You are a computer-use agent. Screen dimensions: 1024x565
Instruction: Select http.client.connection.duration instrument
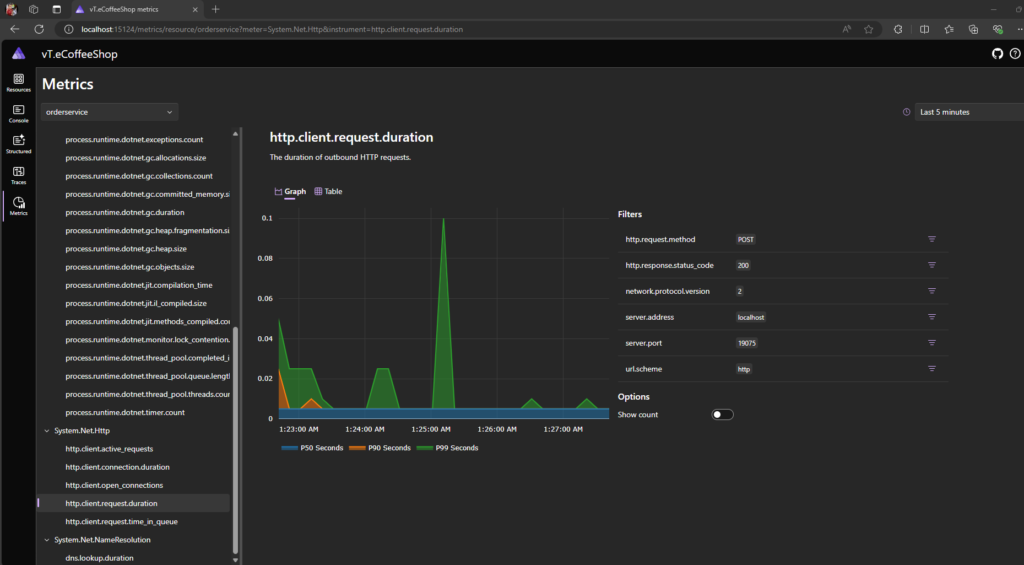pos(118,467)
